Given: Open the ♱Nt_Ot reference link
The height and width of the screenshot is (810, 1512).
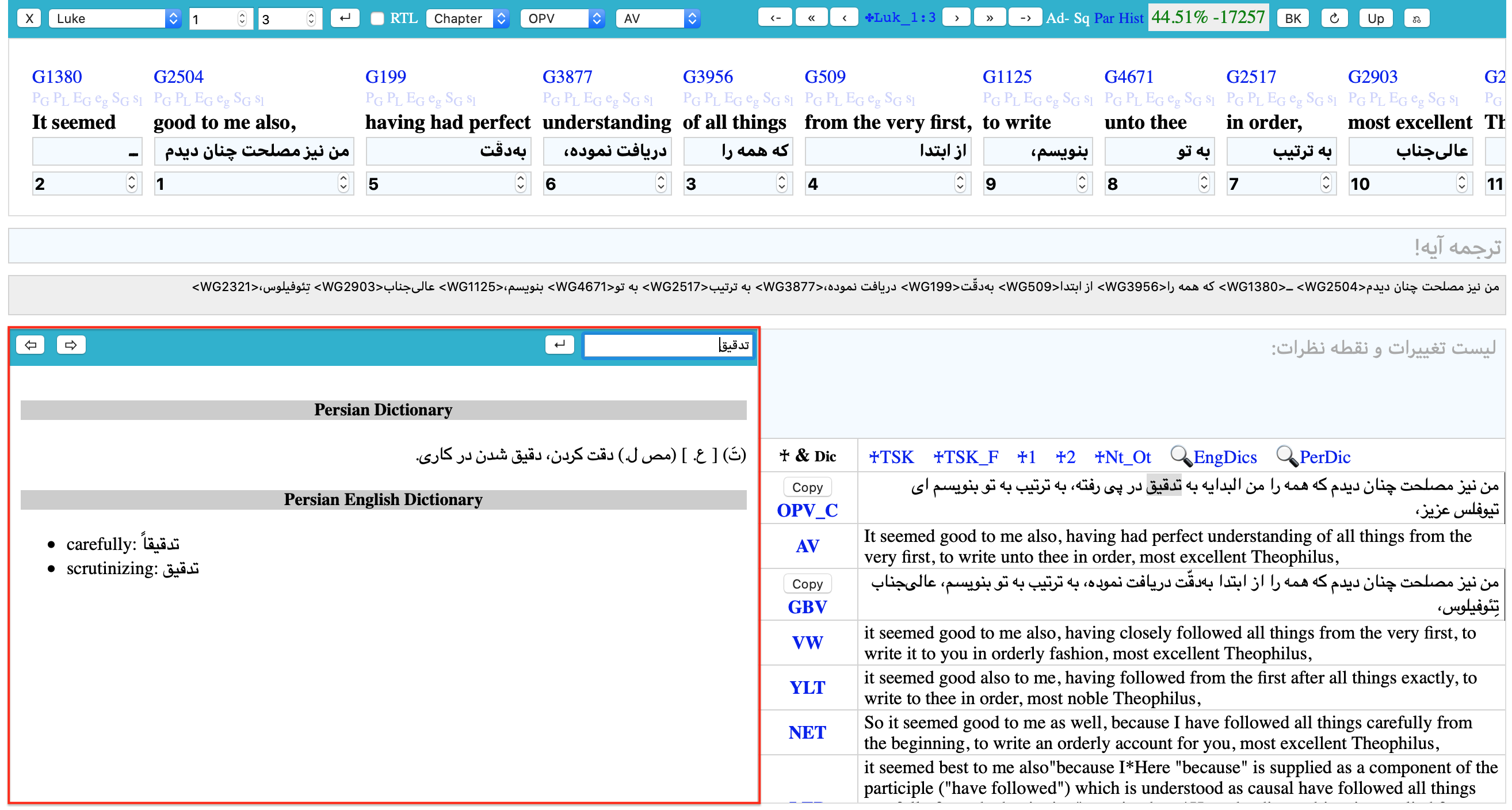Looking at the screenshot, I should 1122,457.
